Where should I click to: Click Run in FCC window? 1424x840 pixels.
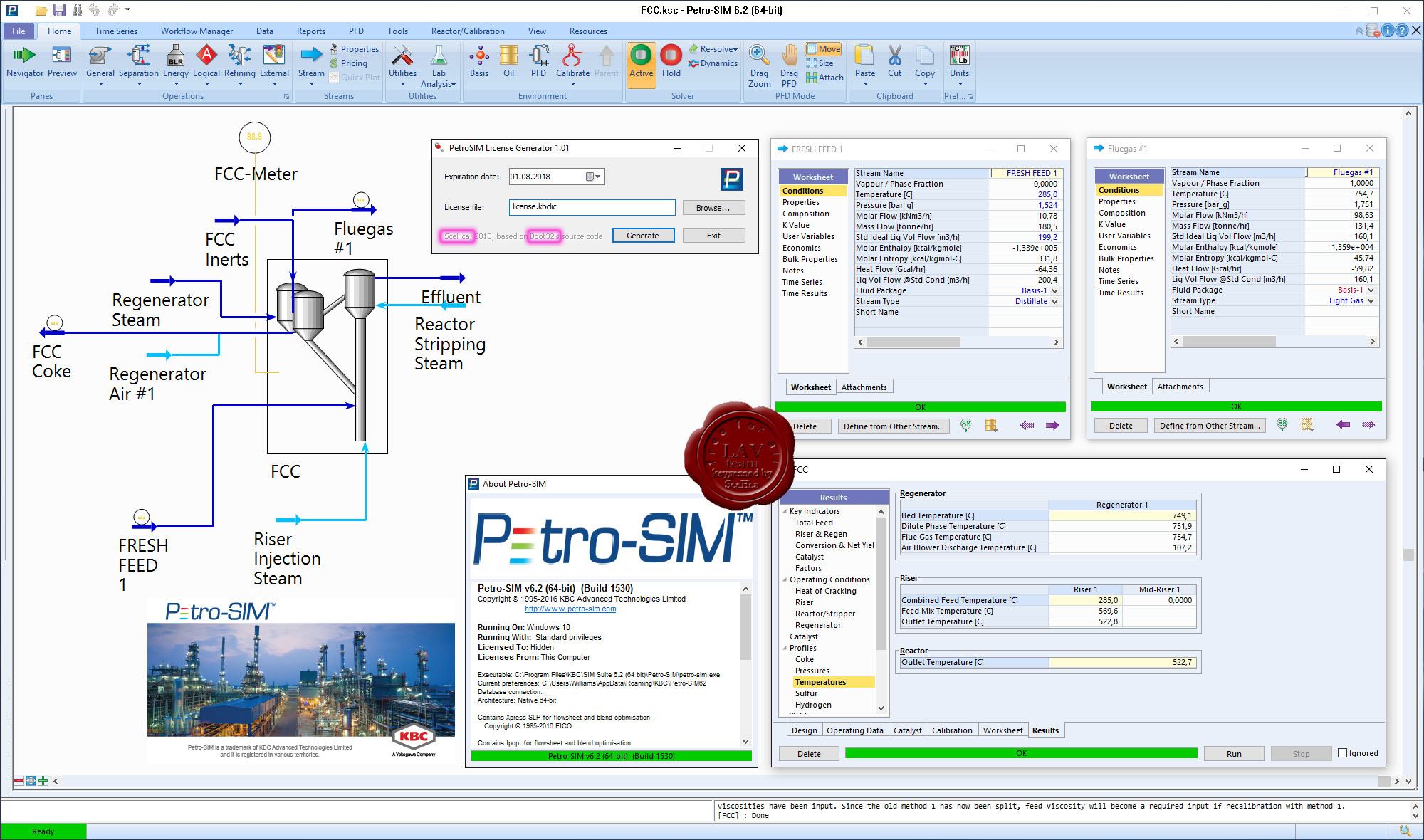[1234, 754]
